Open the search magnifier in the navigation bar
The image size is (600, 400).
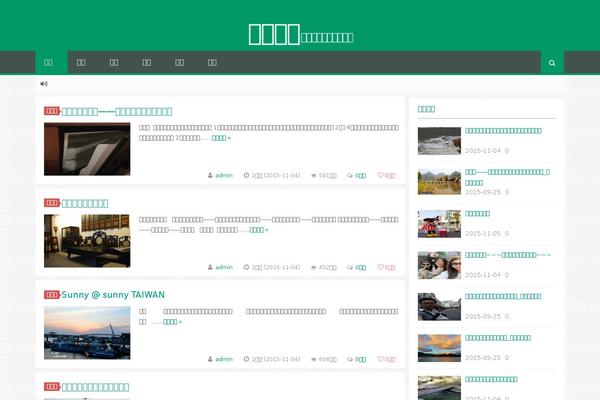552,63
